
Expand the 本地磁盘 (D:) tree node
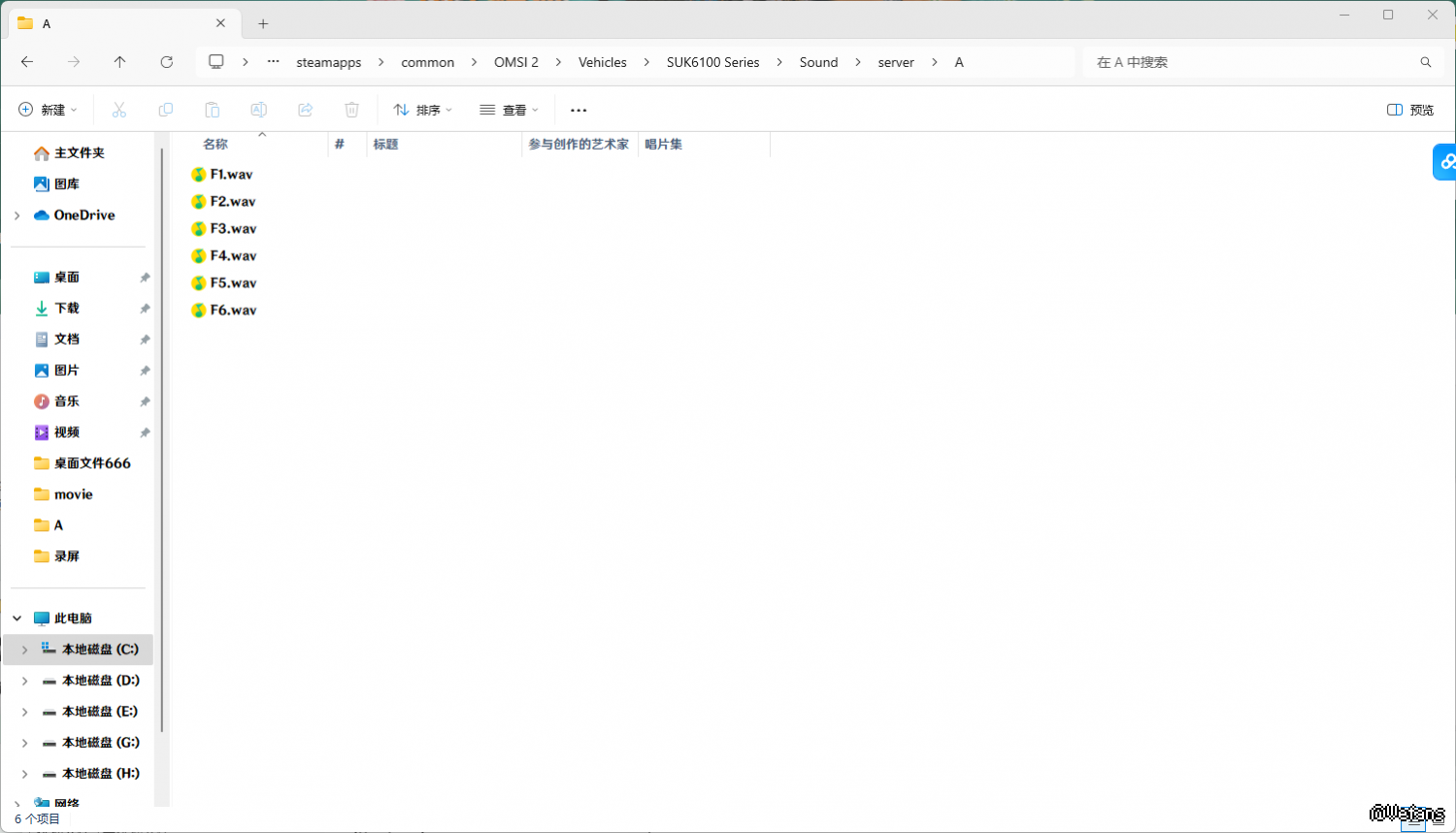pos(24,681)
